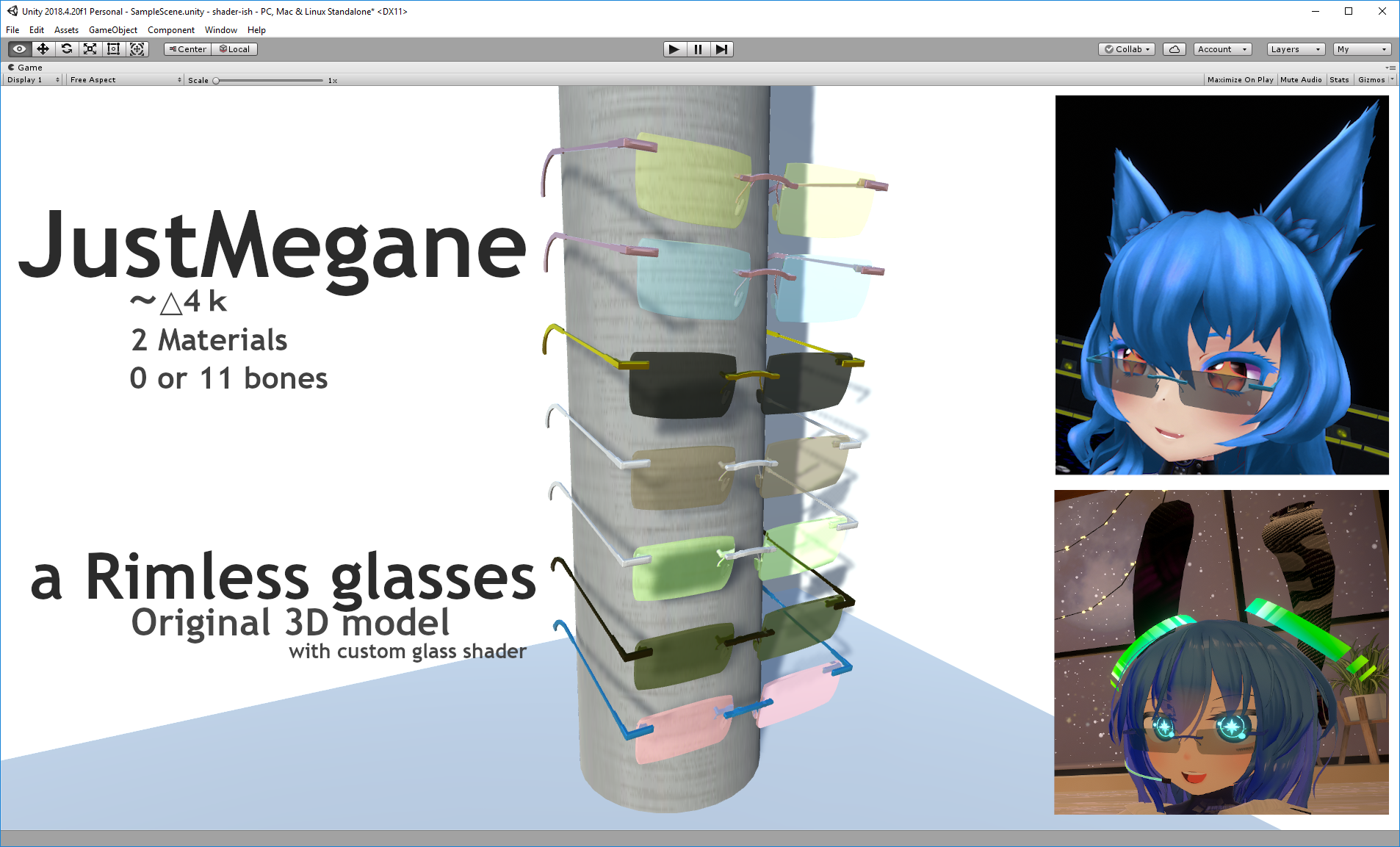Select the Rect transform tool
Image resolution: width=1400 pixels, height=847 pixels.
pyautogui.click(x=114, y=49)
